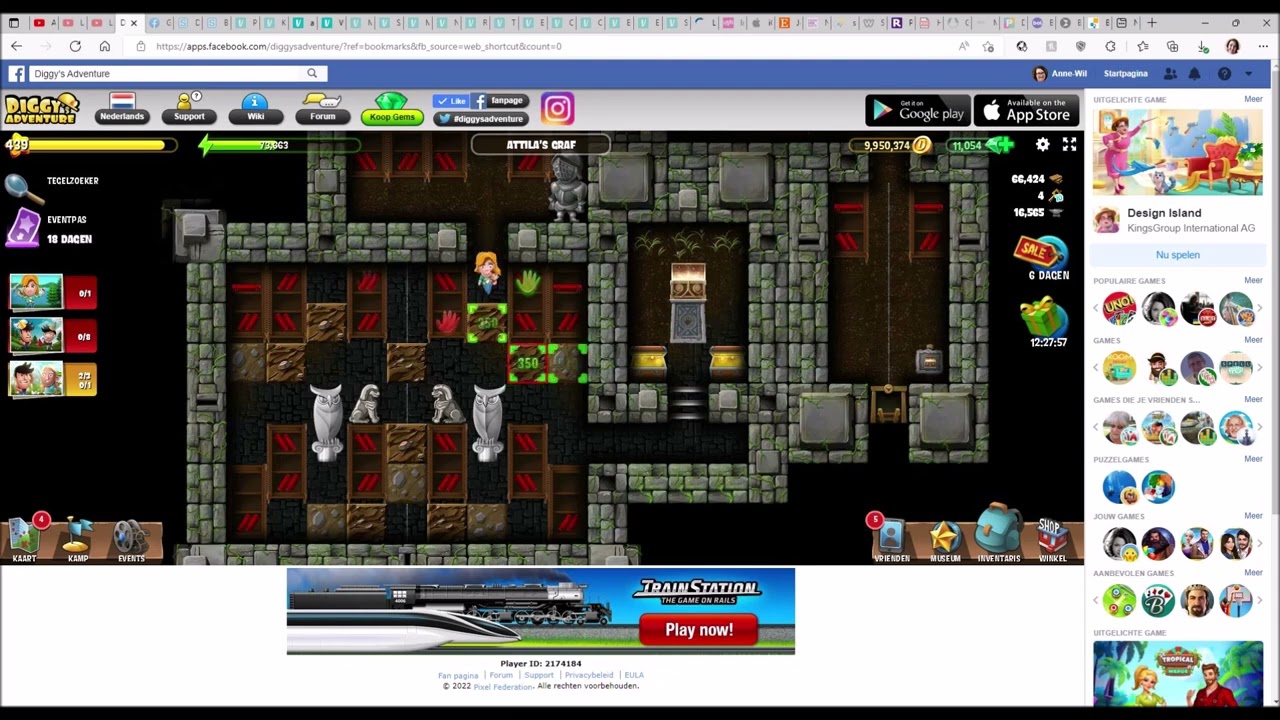Viewport: 1280px width, 720px height.
Task: Open a new browser tab
Action: pos(1152,23)
